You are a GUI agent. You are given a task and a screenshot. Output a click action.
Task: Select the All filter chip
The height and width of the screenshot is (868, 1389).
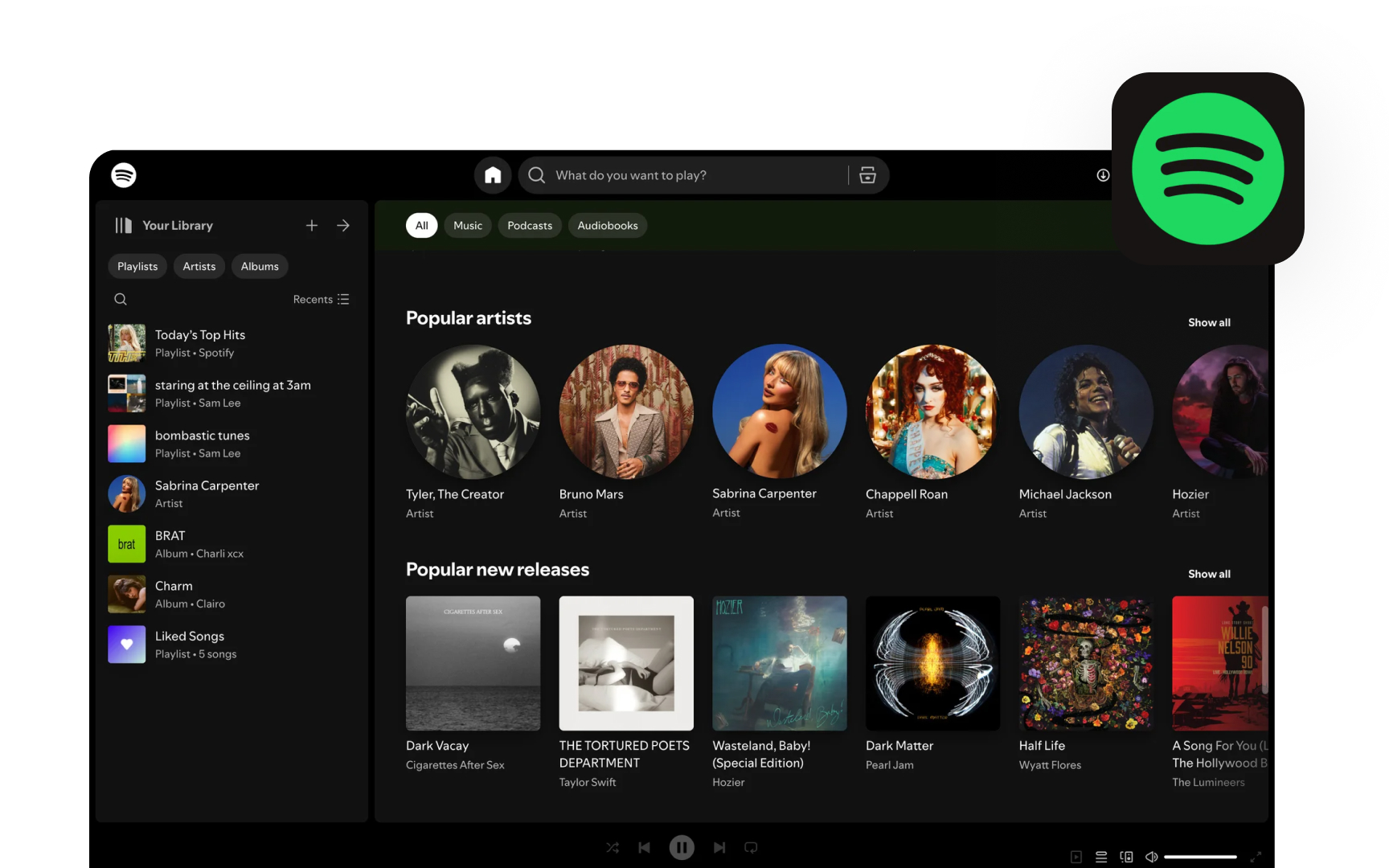(421, 226)
